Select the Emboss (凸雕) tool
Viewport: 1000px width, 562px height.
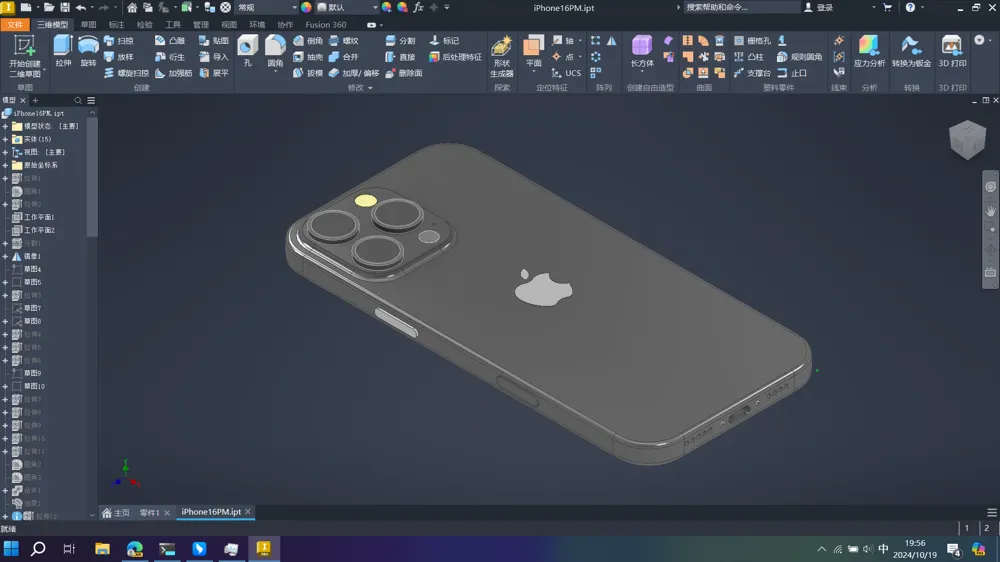click(x=170, y=41)
